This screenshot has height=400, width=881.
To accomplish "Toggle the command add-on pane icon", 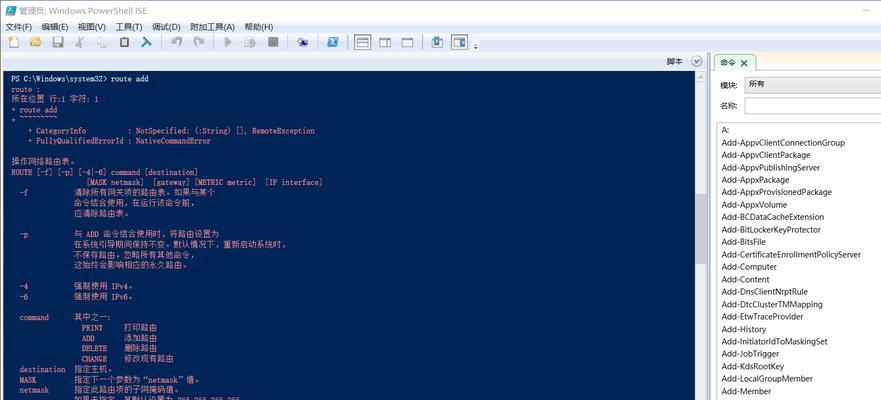I will (460, 42).
